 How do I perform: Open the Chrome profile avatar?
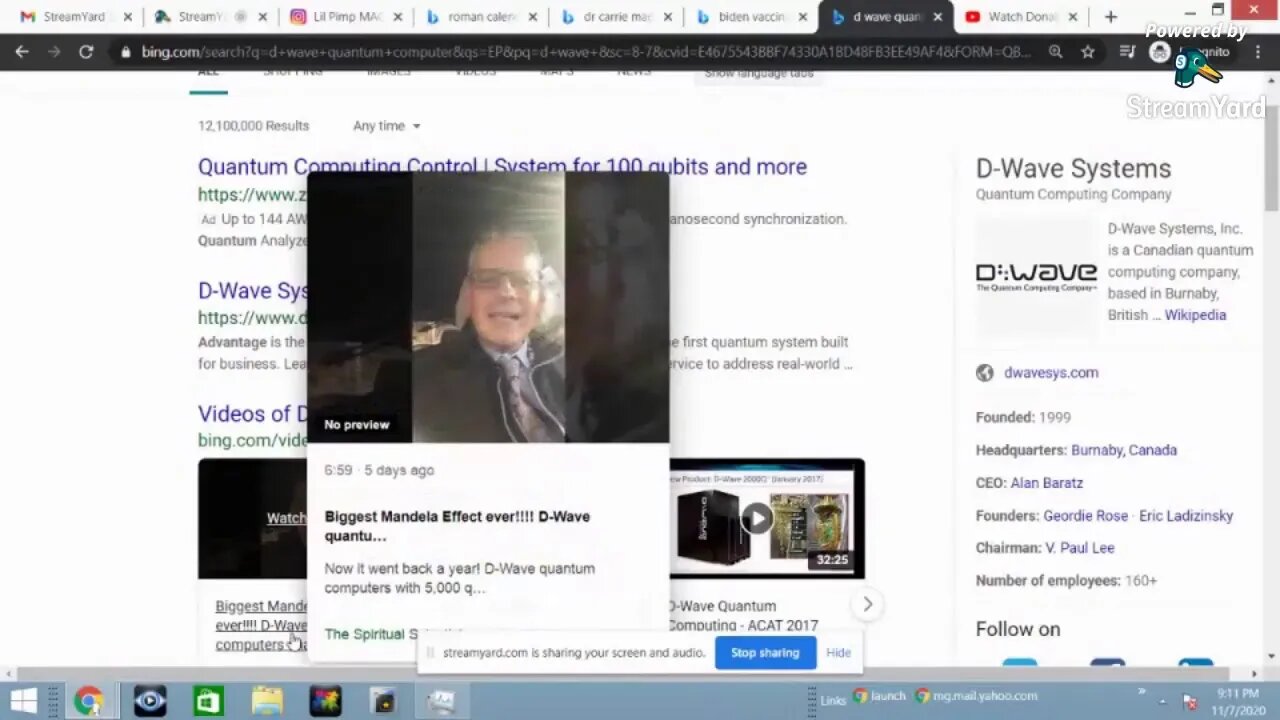click(1159, 52)
